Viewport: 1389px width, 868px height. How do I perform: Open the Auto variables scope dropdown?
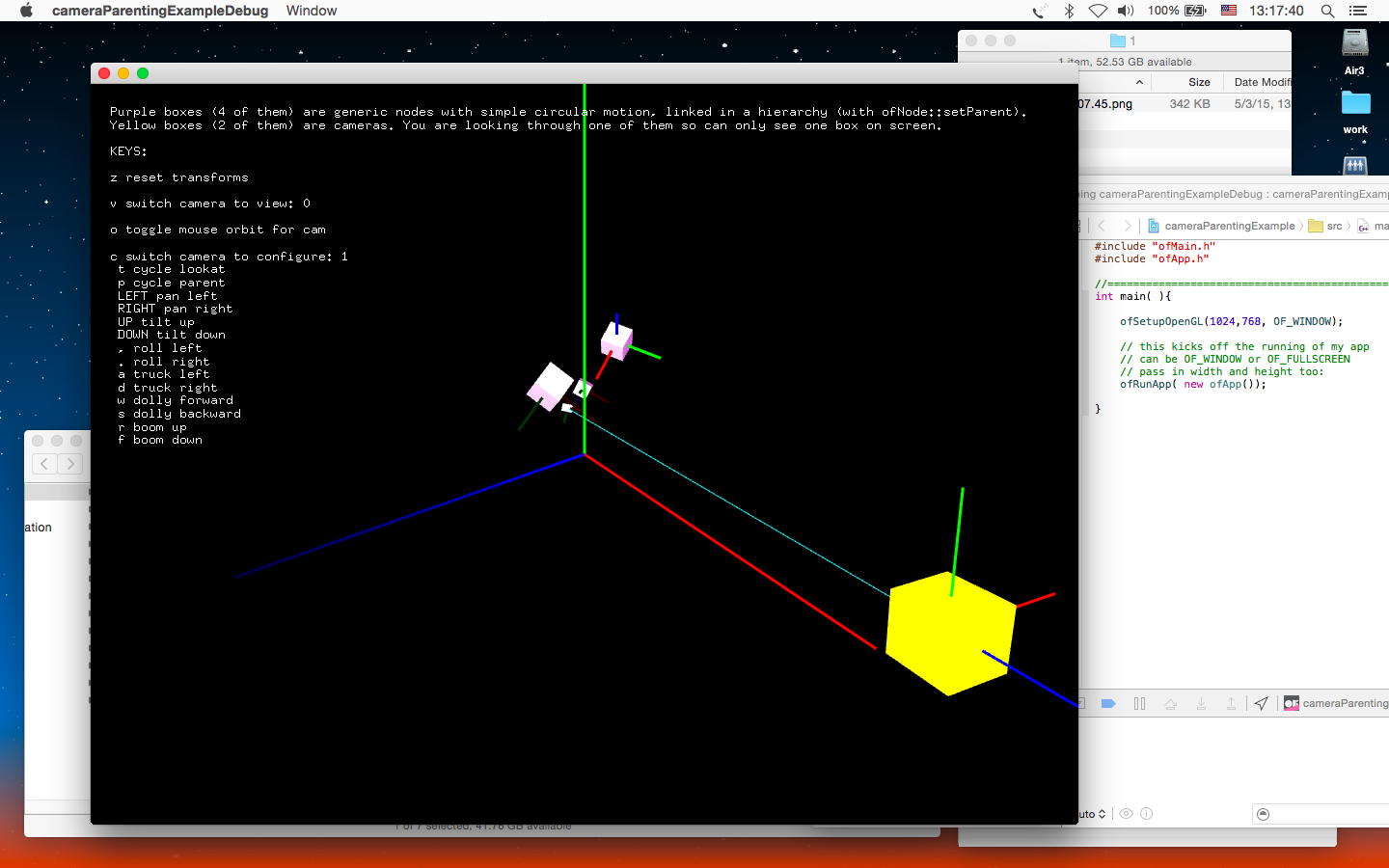1092,814
